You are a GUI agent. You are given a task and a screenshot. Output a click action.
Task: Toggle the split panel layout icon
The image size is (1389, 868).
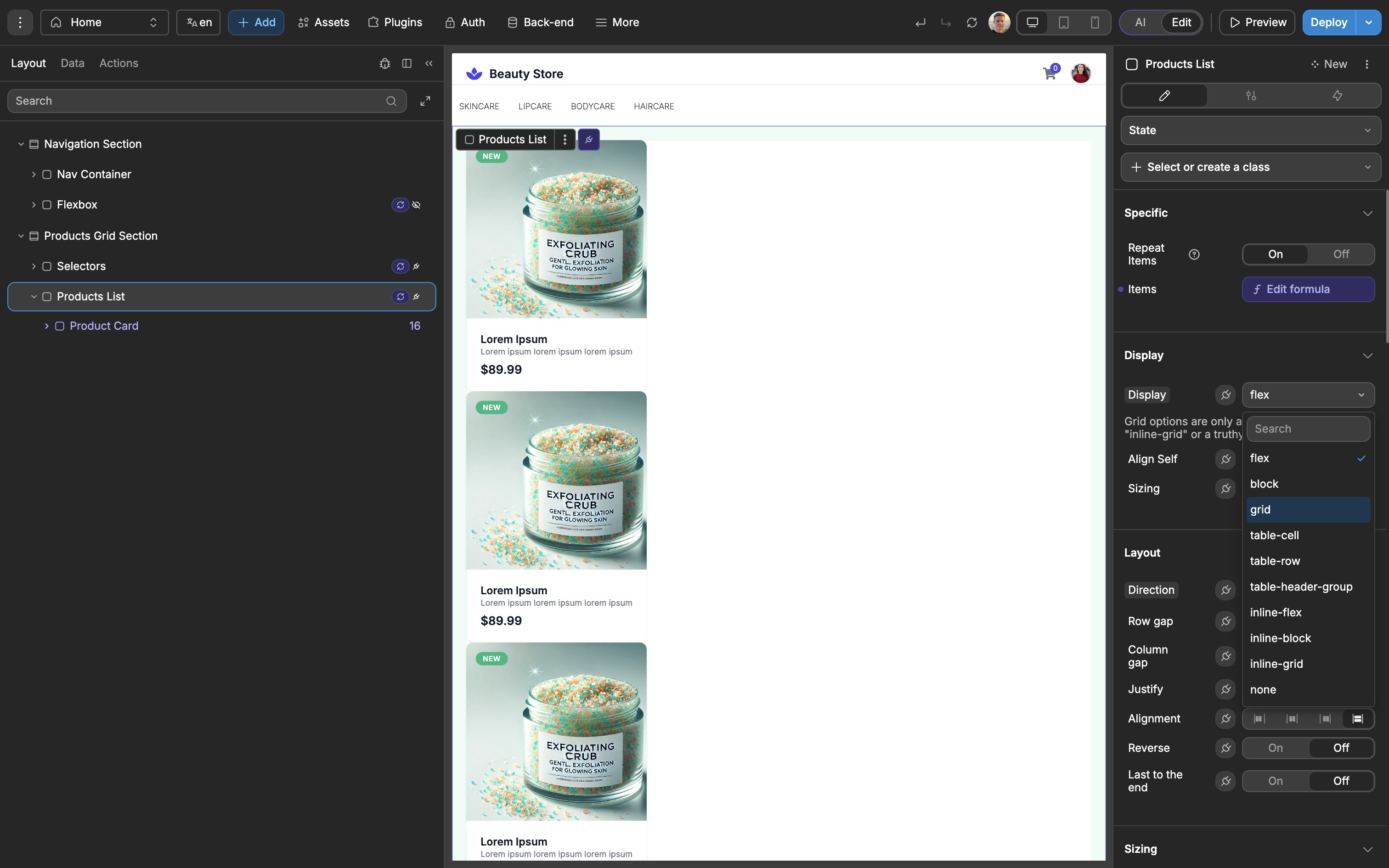point(407,63)
